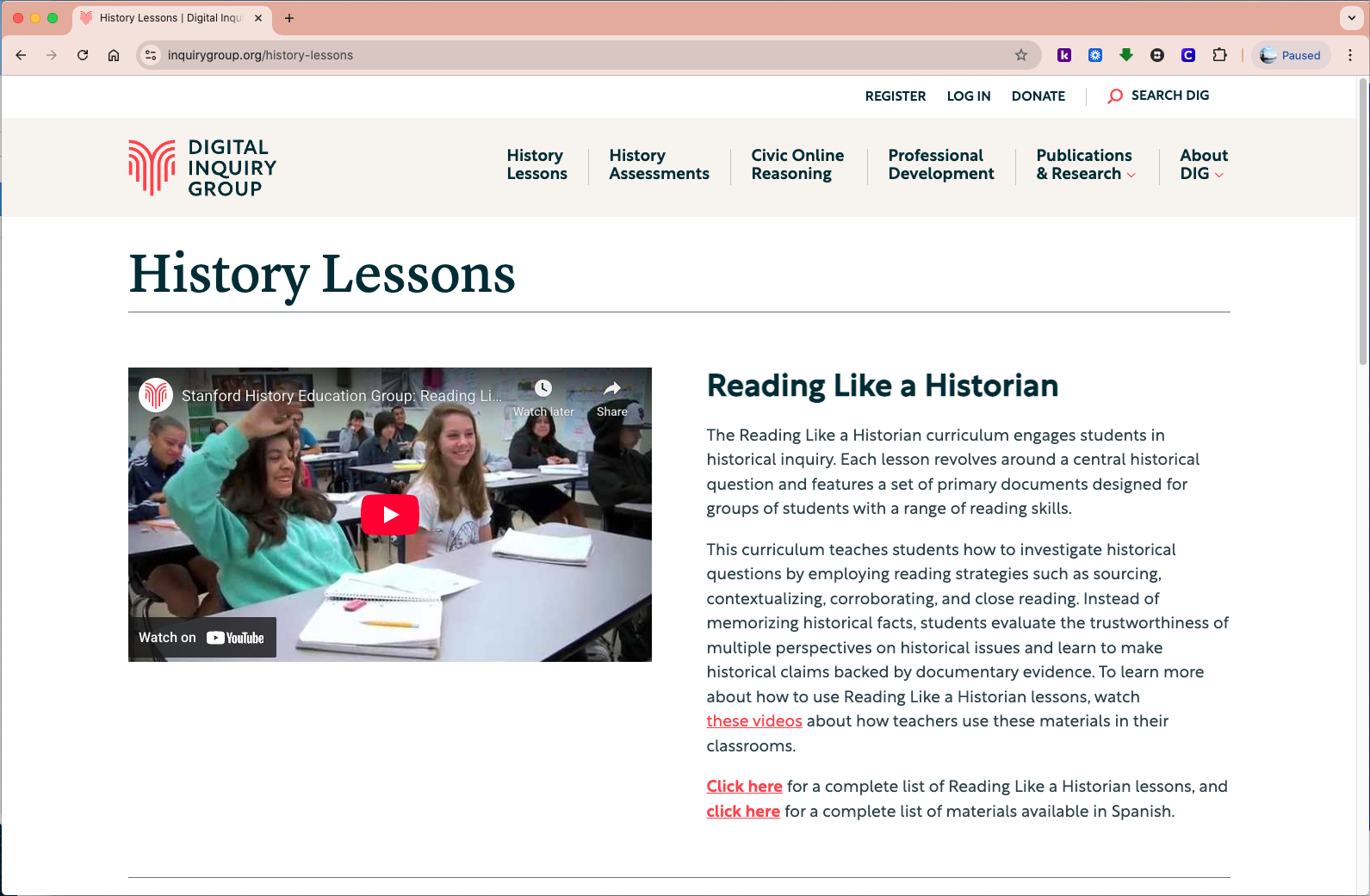Bookmark this page with the star icon
1370x896 pixels.
1021,55
